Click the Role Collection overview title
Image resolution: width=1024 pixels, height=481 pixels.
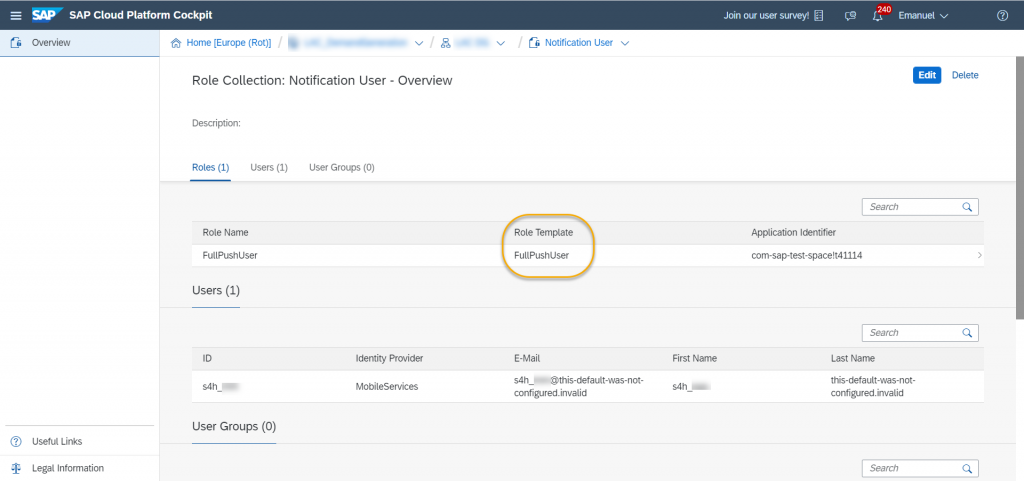[x=322, y=81]
